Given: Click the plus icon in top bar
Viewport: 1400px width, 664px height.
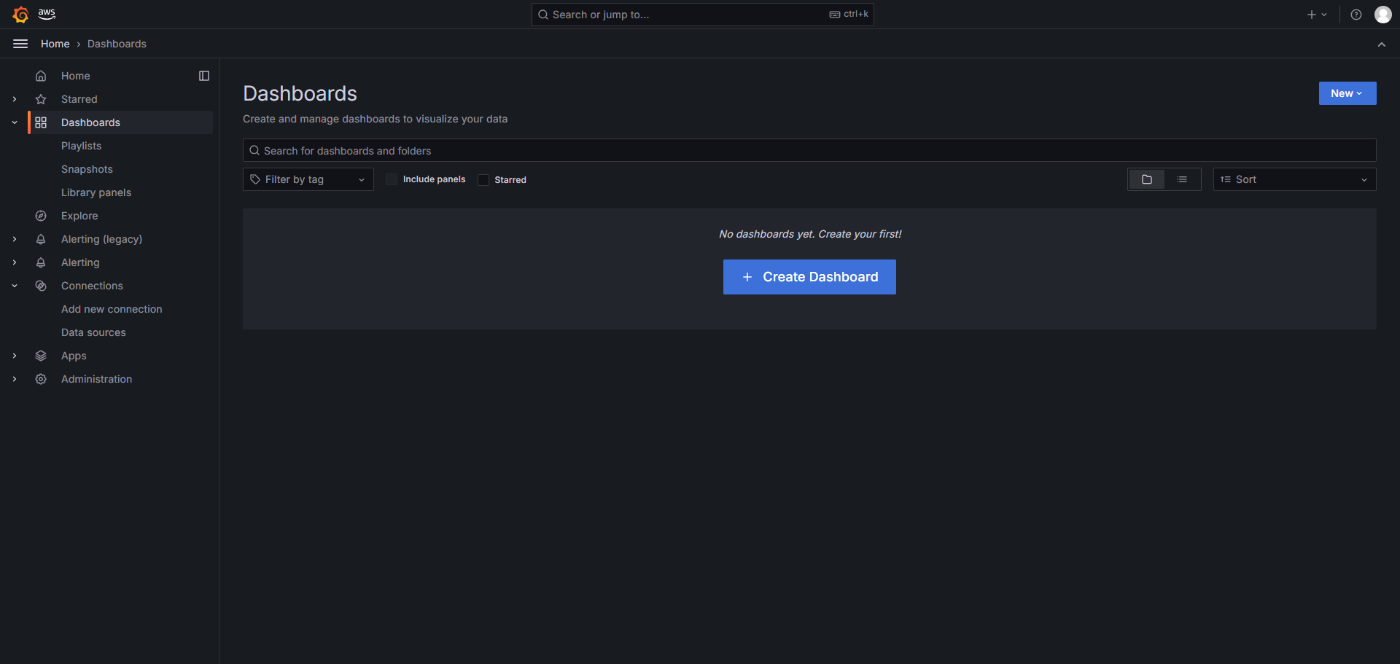Looking at the screenshot, I should tap(1312, 14).
